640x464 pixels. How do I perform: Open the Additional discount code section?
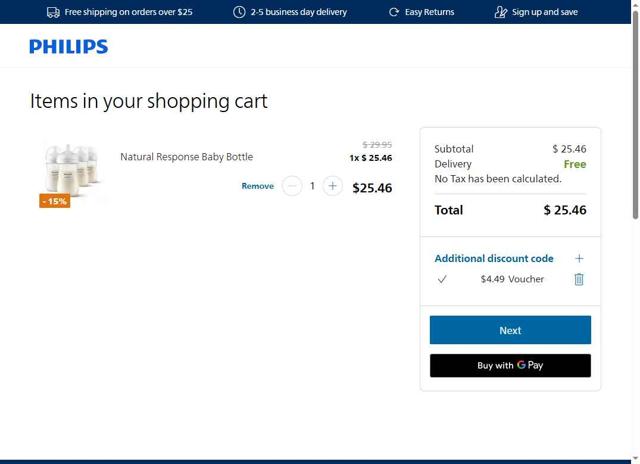pyautogui.click(x=494, y=258)
